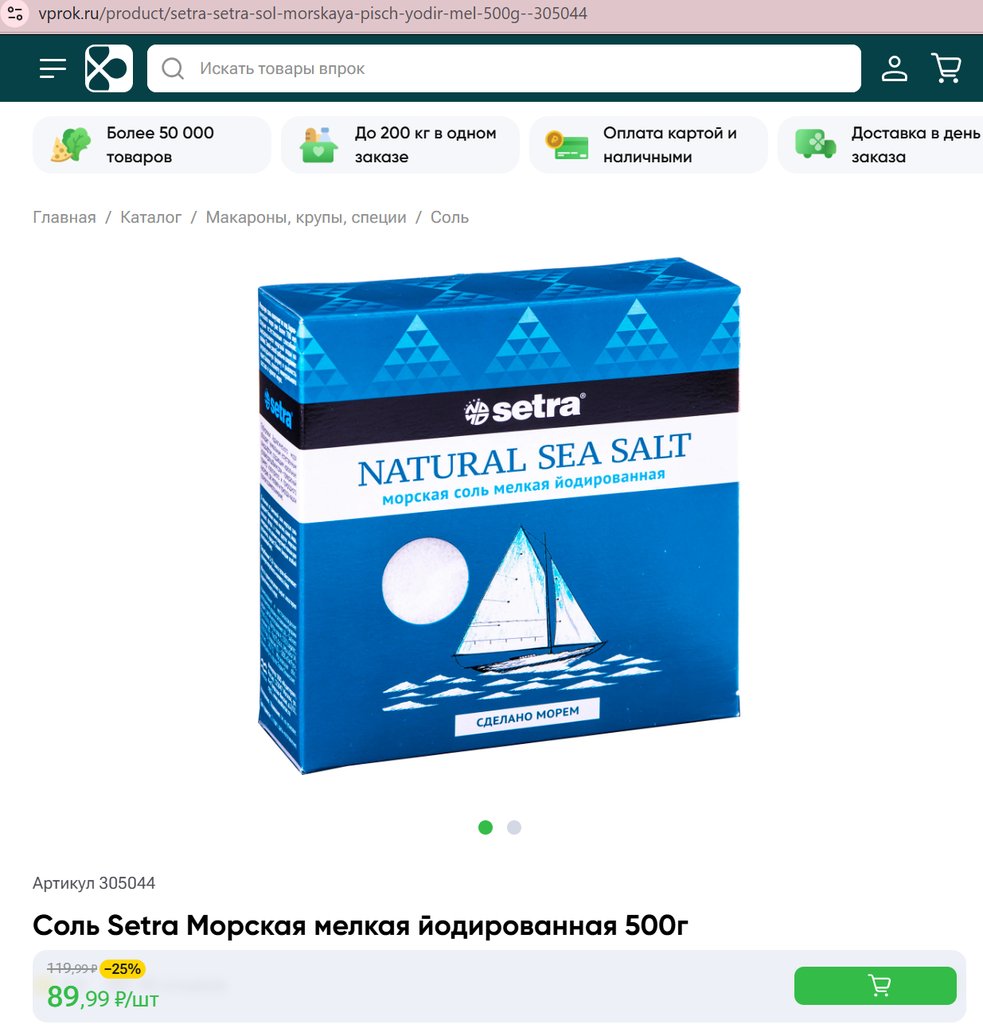Click the vegetables and cheese assortment icon
This screenshot has height=1024, width=983.
click(x=71, y=145)
